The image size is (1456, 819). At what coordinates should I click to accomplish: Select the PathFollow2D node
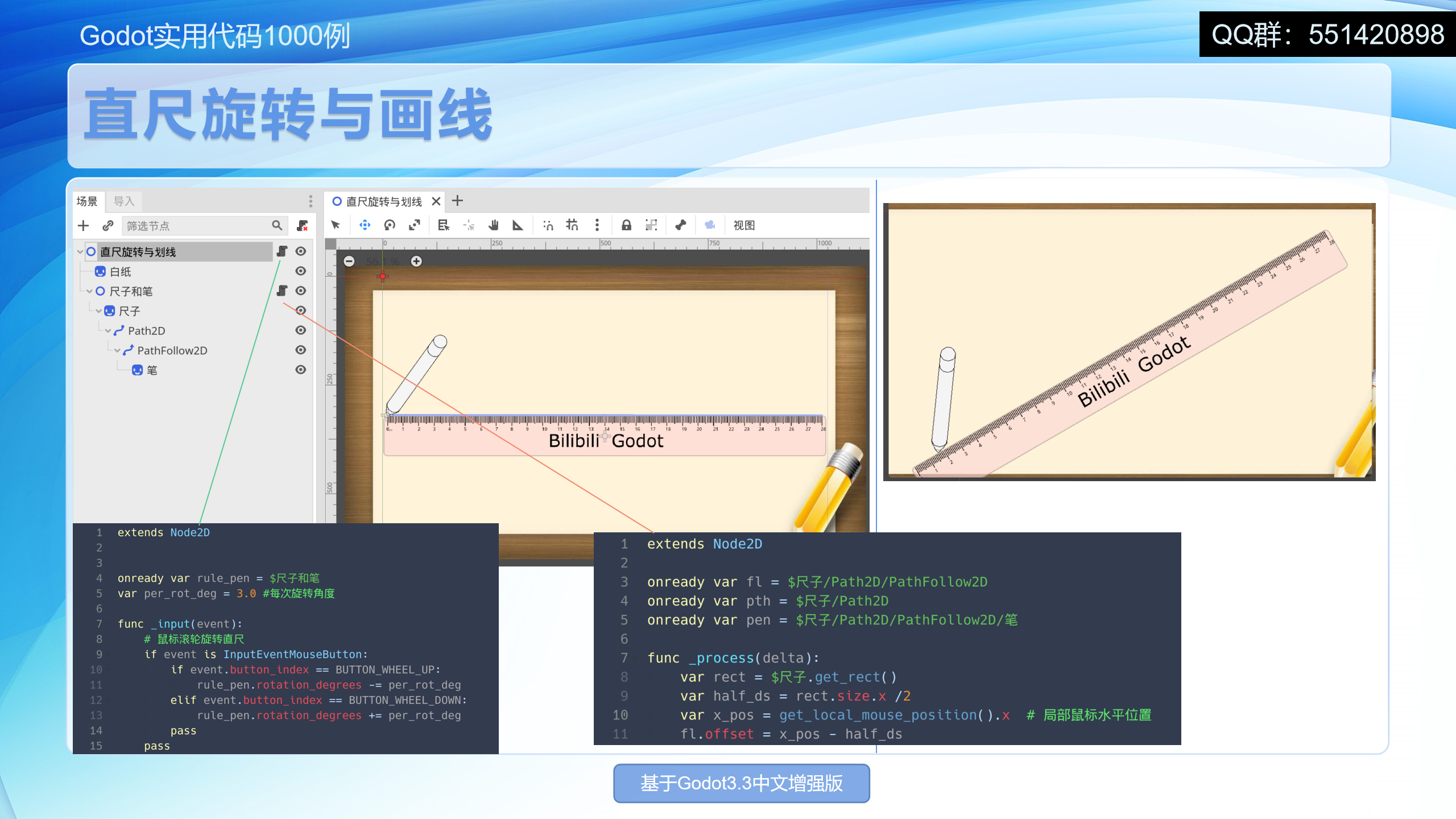click(172, 350)
